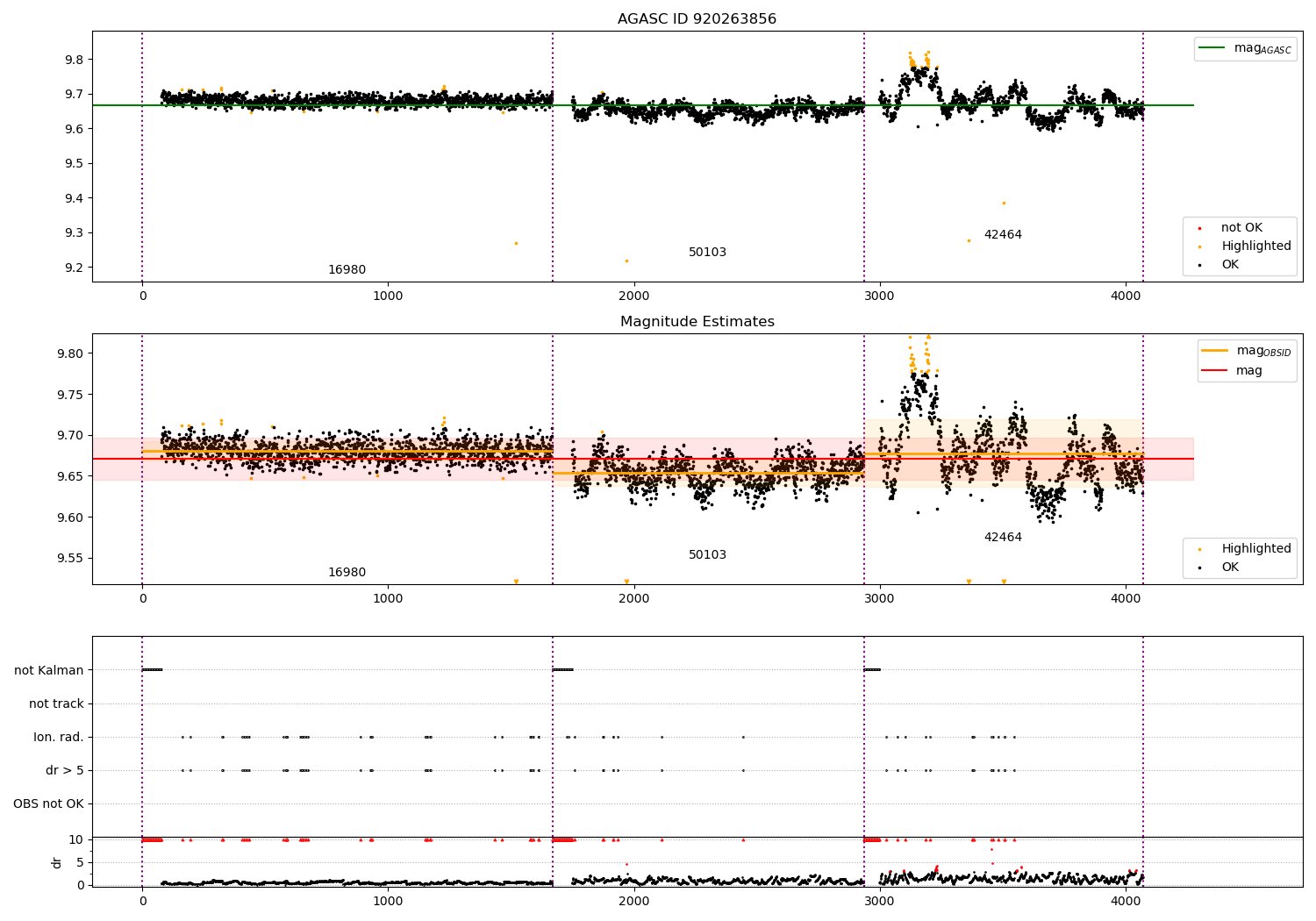The width and height of the screenshot is (1316, 921).
Task: Select the mag OBSID legend label
Action: pyautogui.click(x=1263, y=351)
